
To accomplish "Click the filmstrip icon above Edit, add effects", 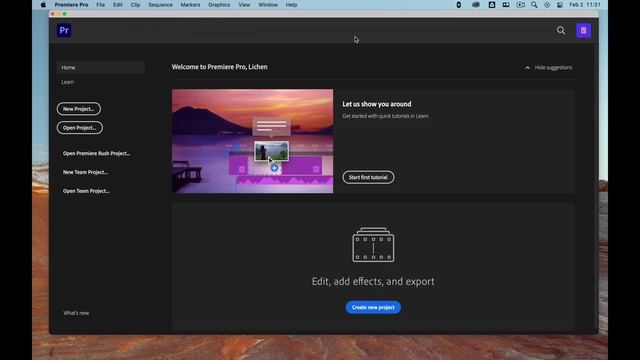I will tap(373, 244).
